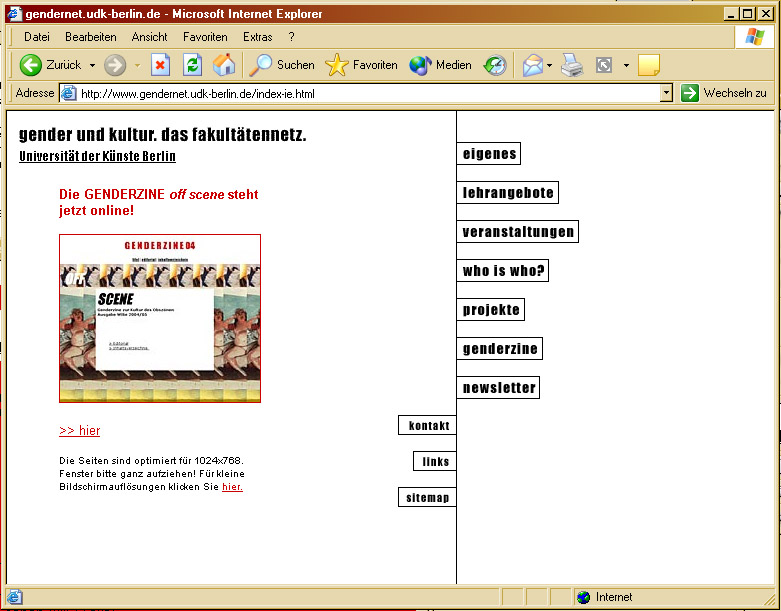Click the yellow note toolbar icon
This screenshot has width=781, height=611.
point(649,65)
